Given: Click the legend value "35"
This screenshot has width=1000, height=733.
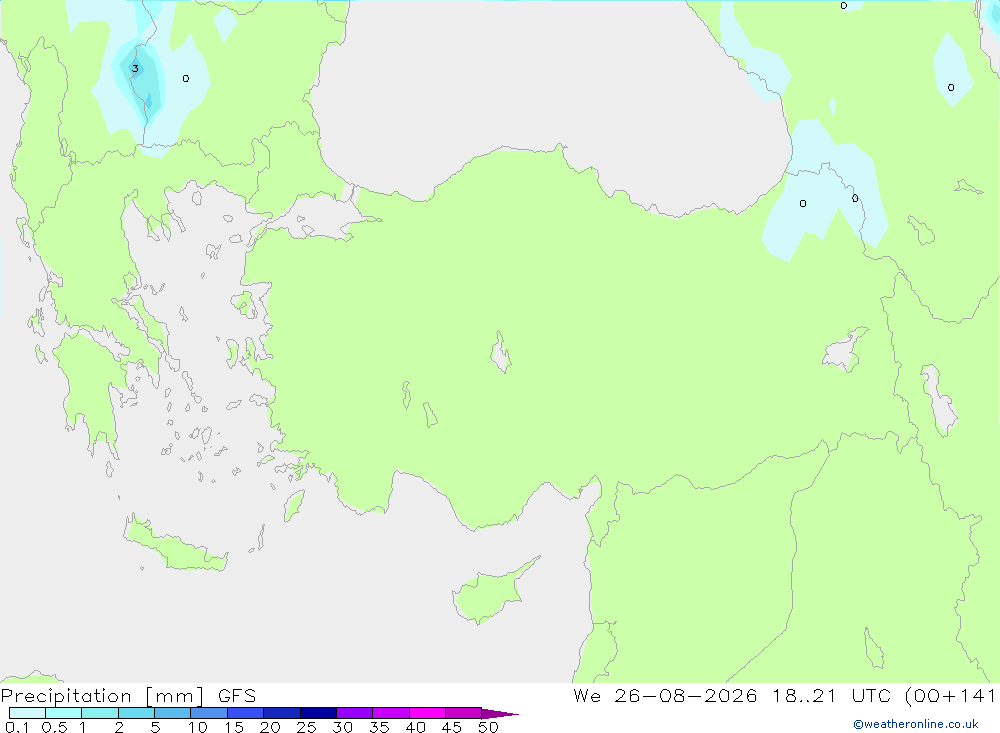Looking at the screenshot, I should pos(379,727).
